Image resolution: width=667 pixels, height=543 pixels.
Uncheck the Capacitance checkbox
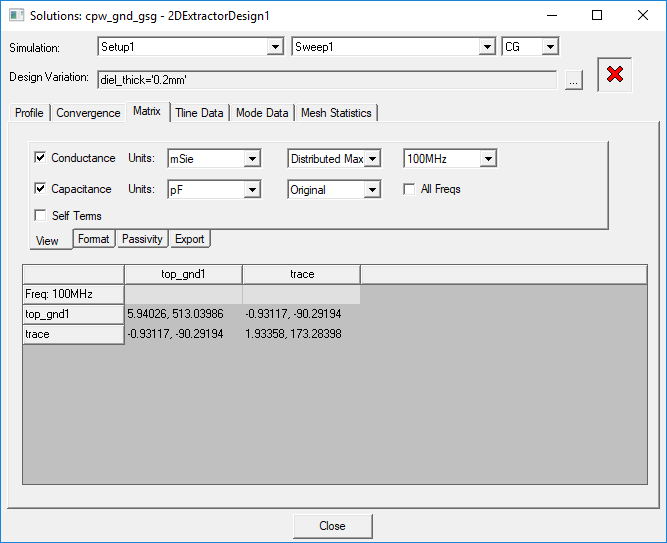(x=40, y=189)
